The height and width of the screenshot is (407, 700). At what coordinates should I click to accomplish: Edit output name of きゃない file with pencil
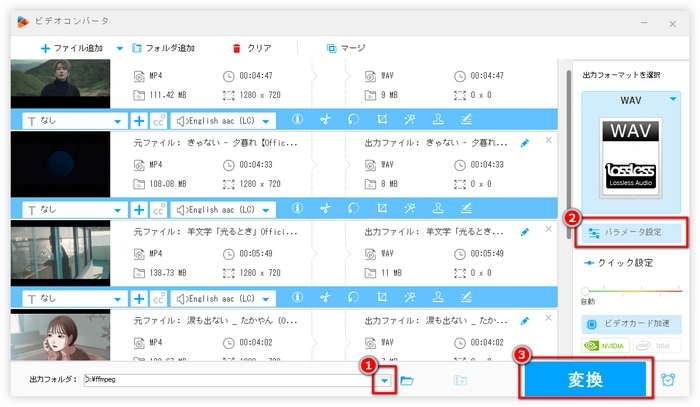coord(526,142)
